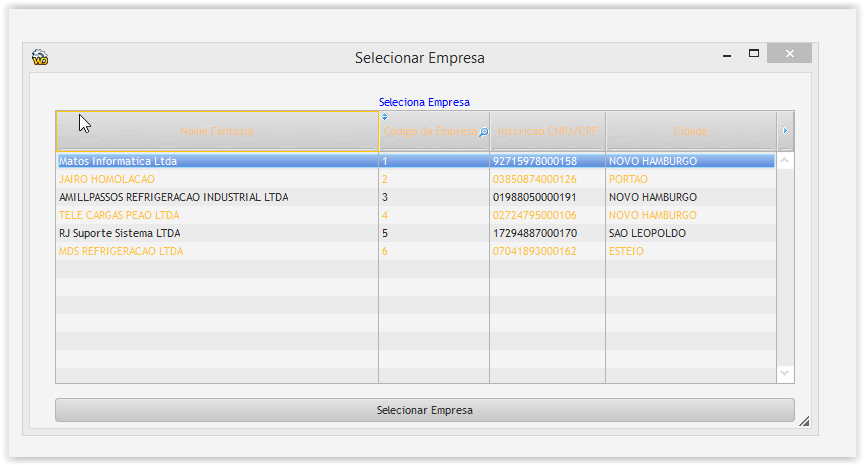
Task: Select the MDS REFRIGERACAO LTDA row
Action: (416, 251)
